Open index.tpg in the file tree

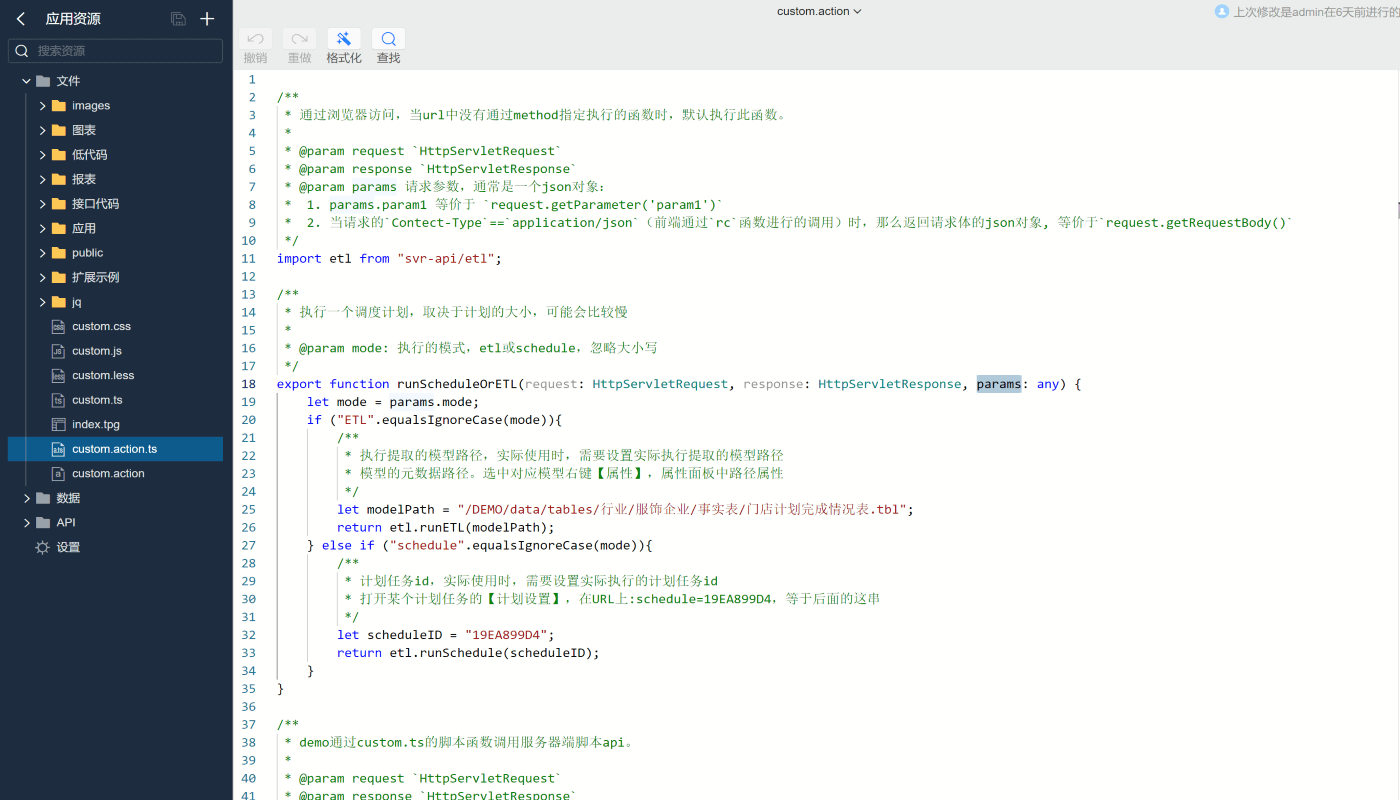tap(95, 425)
